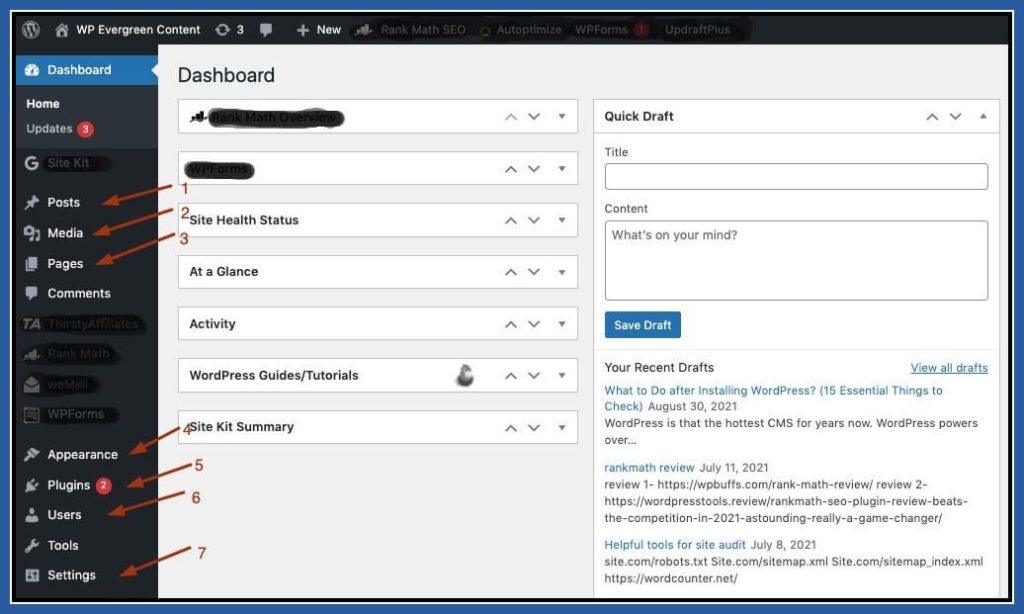Image resolution: width=1024 pixels, height=614 pixels.
Task: Click the Media icon in sidebar
Action: click(32, 233)
